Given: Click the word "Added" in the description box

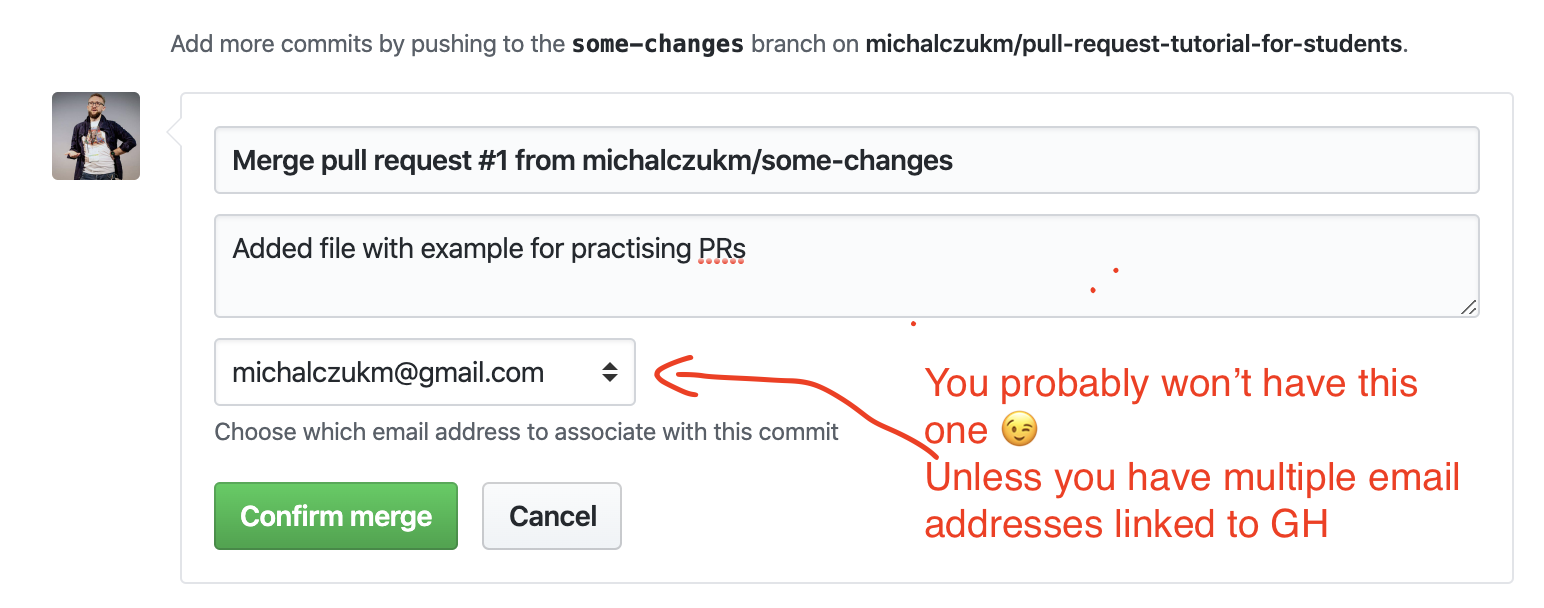Looking at the screenshot, I should 267,248.
